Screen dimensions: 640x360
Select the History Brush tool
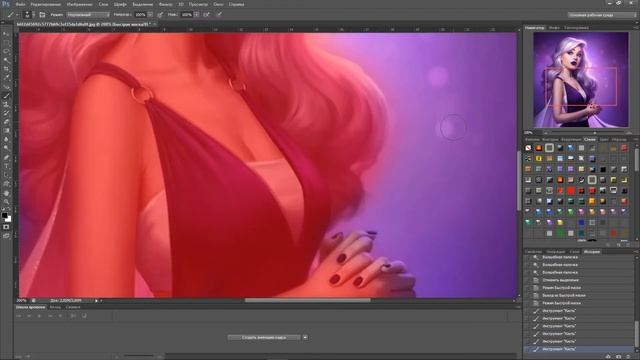point(6,113)
